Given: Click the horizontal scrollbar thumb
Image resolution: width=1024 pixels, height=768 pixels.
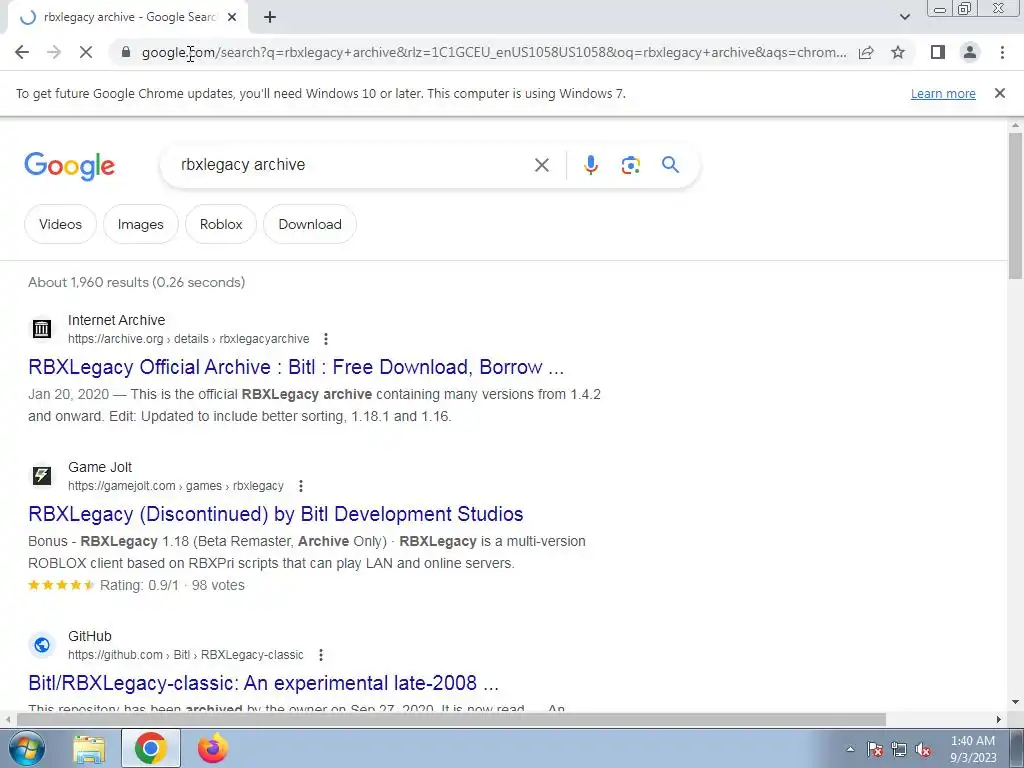Looking at the screenshot, I should (451, 719).
